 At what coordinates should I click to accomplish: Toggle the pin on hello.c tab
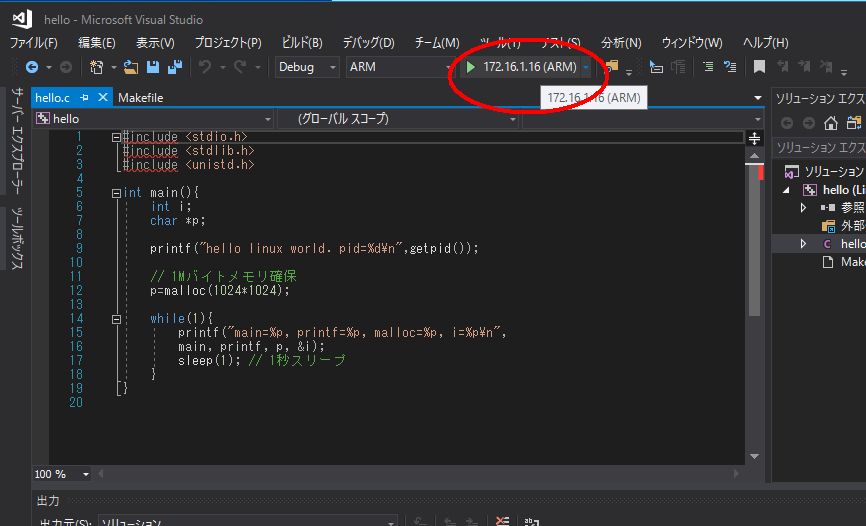(x=85, y=97)
